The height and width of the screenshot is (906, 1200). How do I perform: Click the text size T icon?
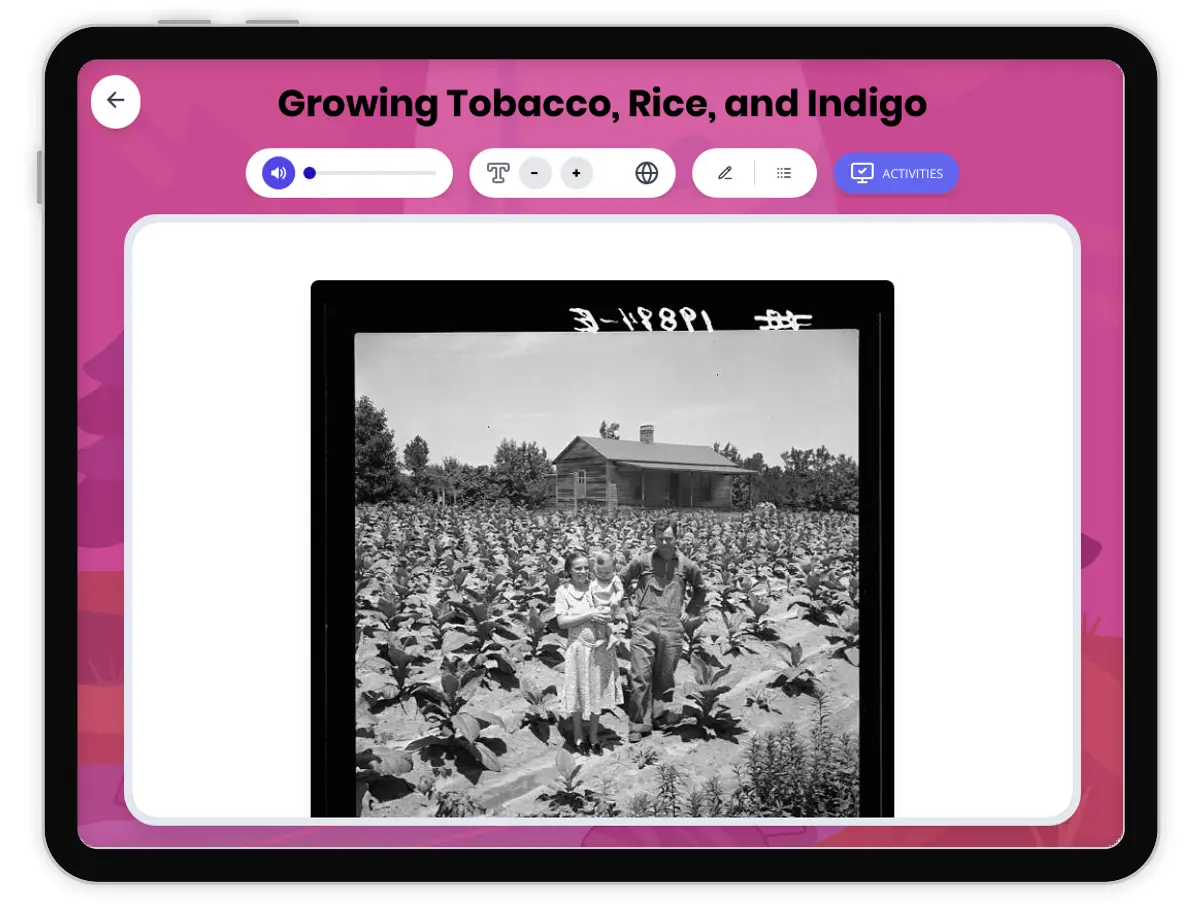tap(498, 173)
